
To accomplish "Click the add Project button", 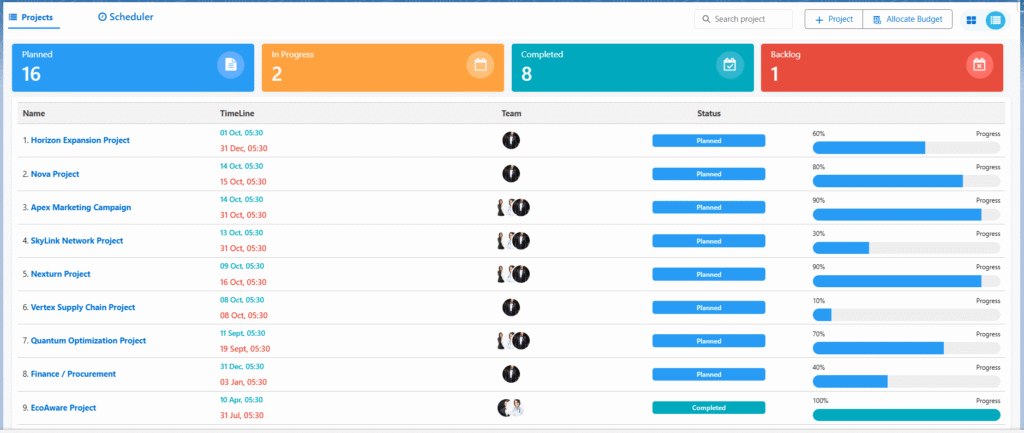I will tap(833, 20).
